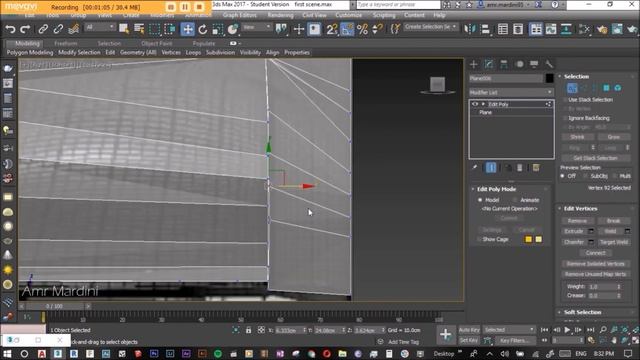Viewport: 640px width, 360px height.
Task: Enable Use Stack Selection checkbox
Action: coord(565,100)
